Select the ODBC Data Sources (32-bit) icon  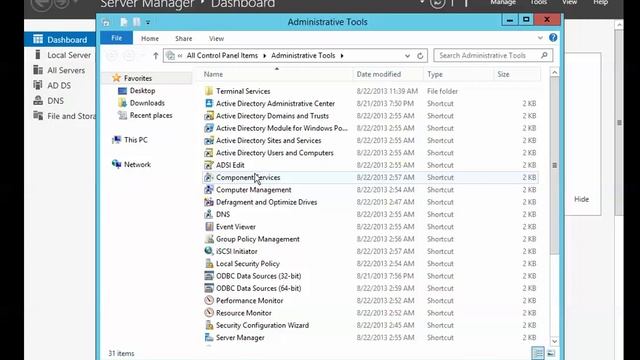[x=209, y=276]
